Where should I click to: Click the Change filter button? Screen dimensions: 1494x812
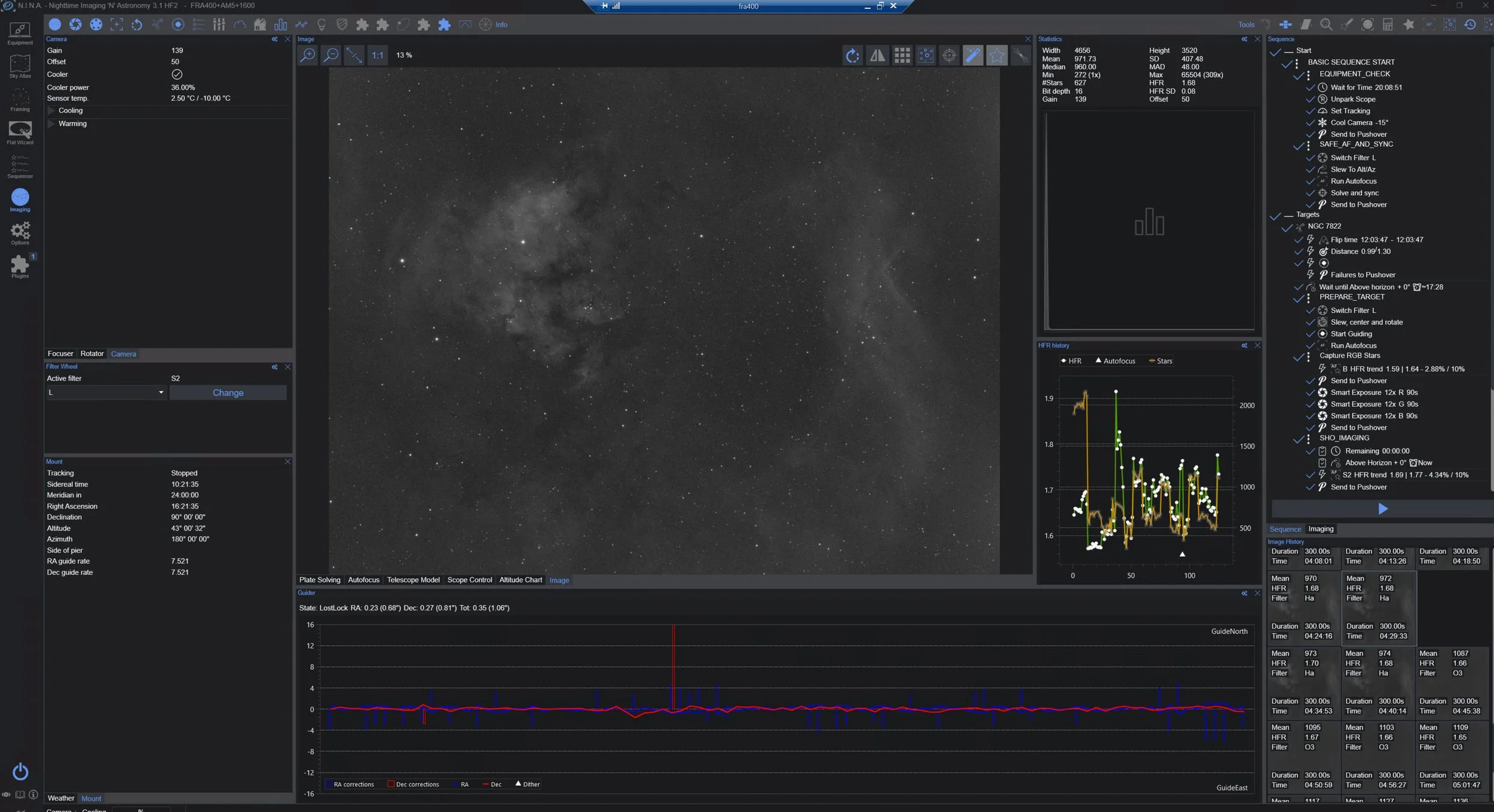pyautogui.click(x=228, y=393)
